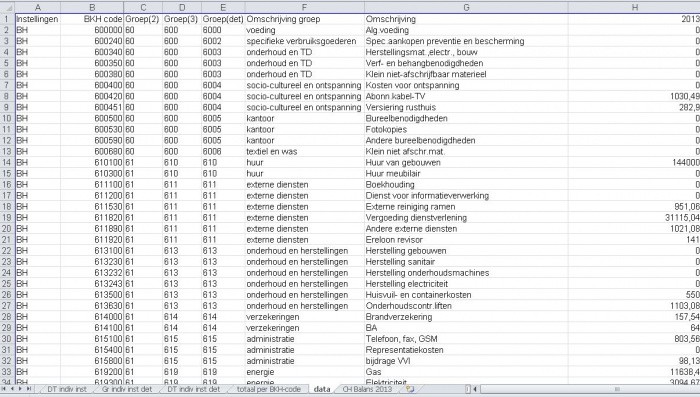Click the '2013' header cell
The width and height of the screenshot is (700, 397).
pos(634,19)
